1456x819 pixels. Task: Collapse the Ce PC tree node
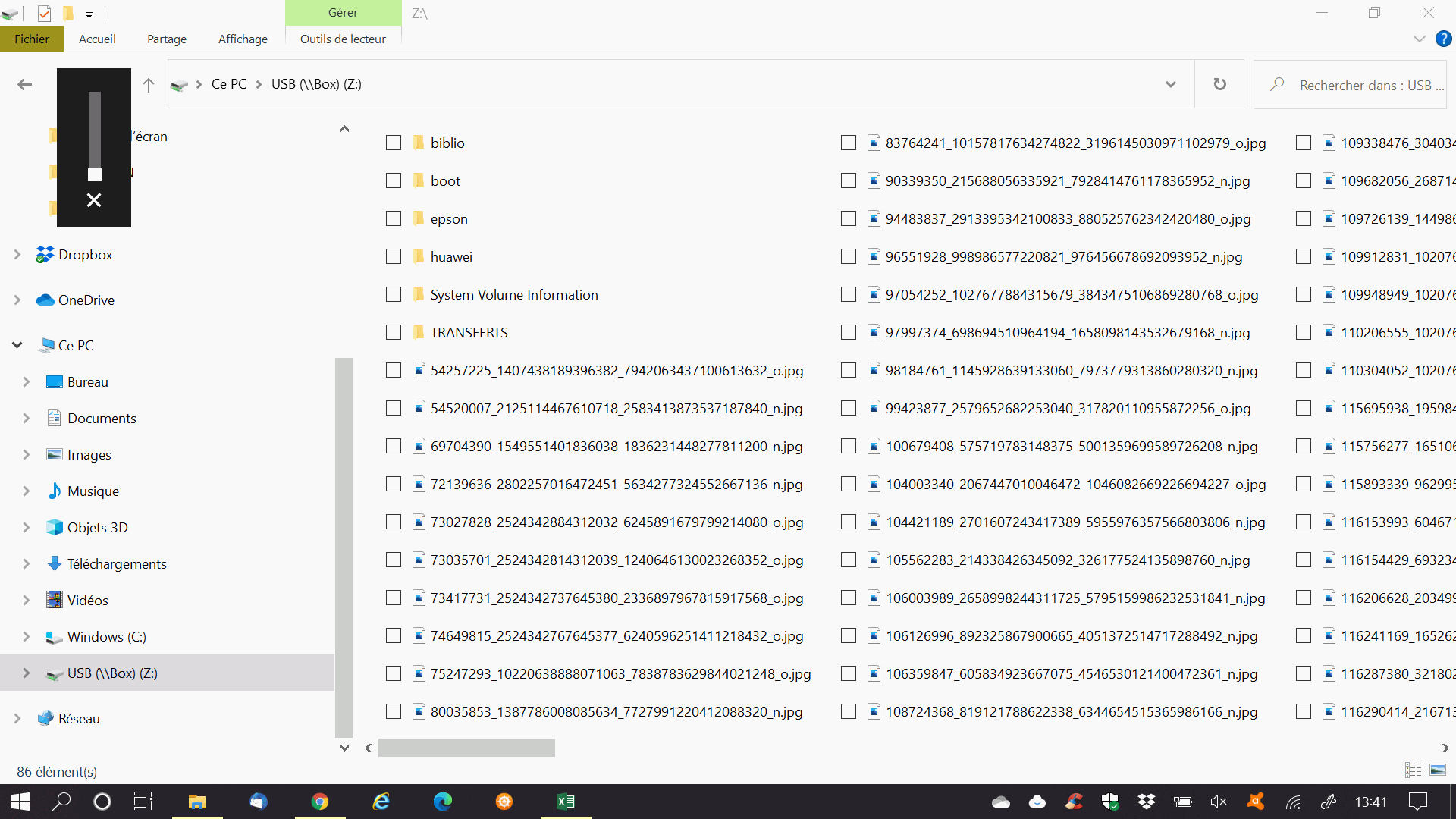17,346
